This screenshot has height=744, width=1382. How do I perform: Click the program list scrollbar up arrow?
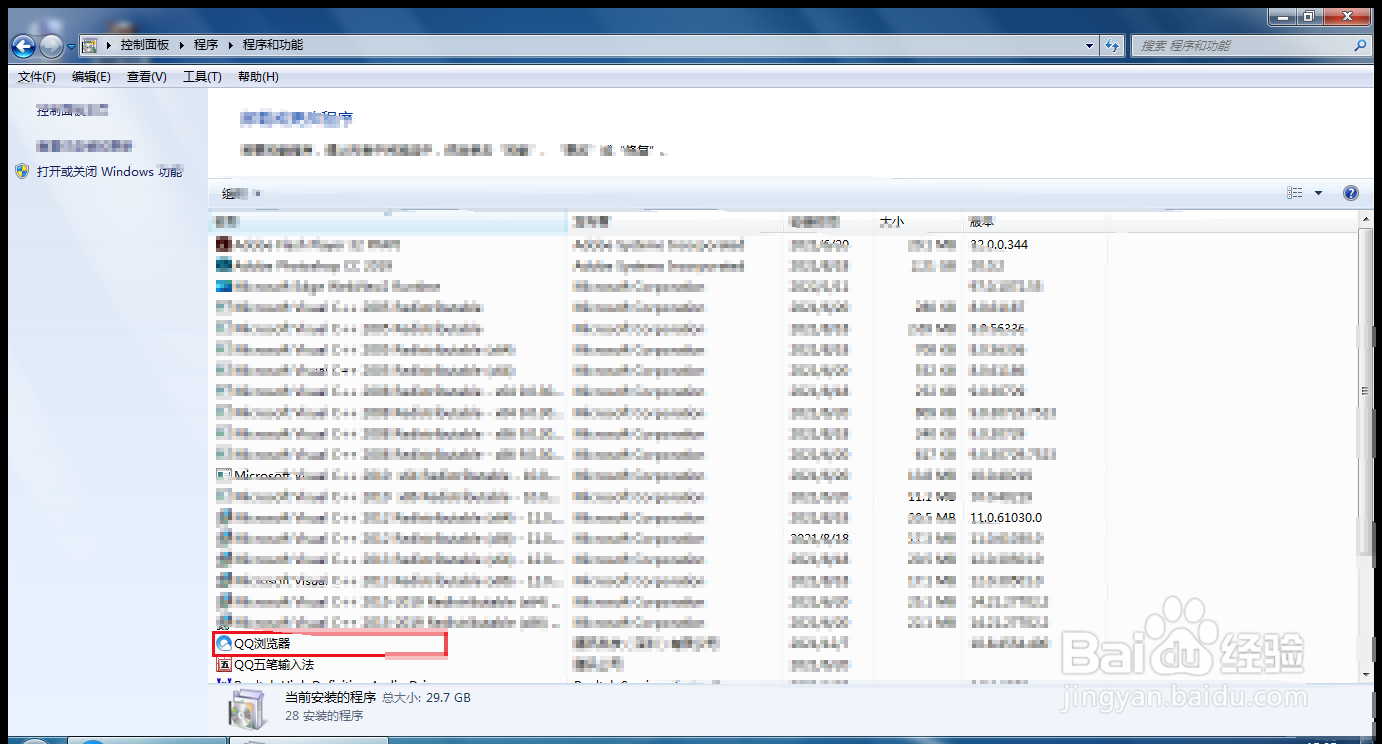click(x=1366, y=220)
